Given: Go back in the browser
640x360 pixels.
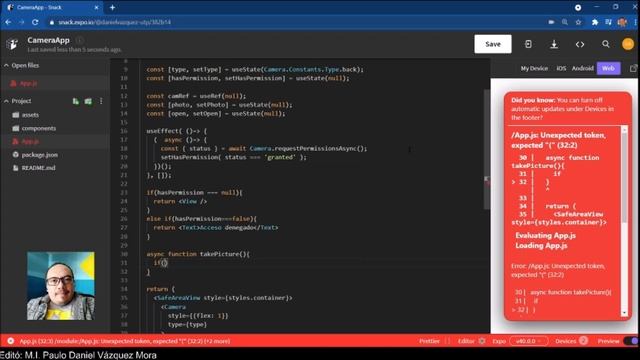Looking at the screenshot, I should pyautogui.click(x=8, y=22).
